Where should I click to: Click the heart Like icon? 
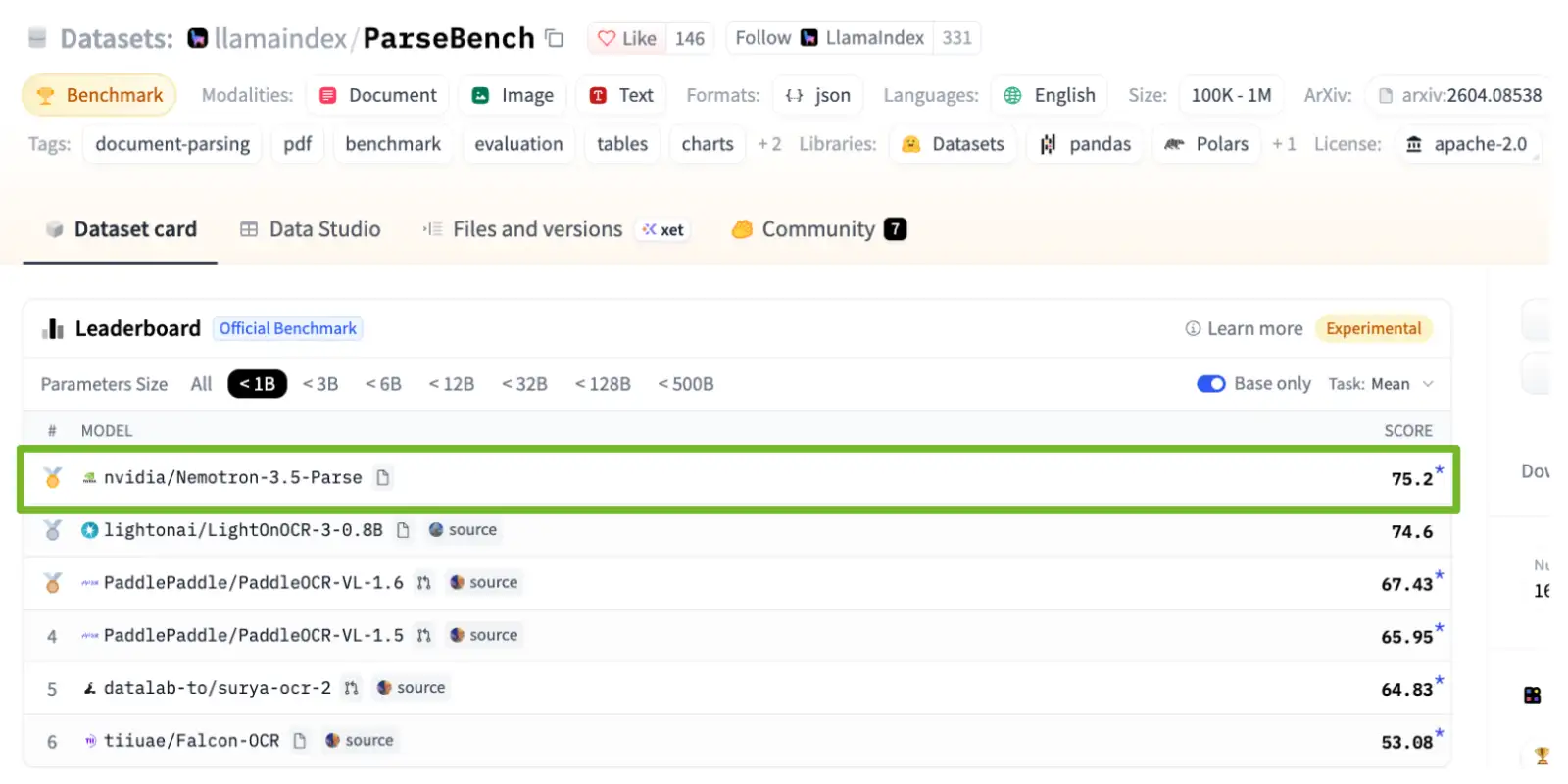607,38
